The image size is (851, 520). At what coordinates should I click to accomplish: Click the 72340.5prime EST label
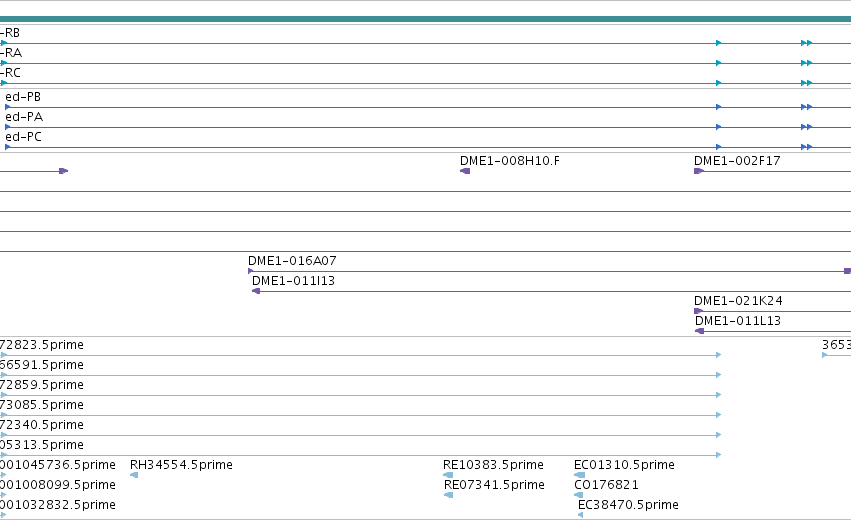[42, 425]
